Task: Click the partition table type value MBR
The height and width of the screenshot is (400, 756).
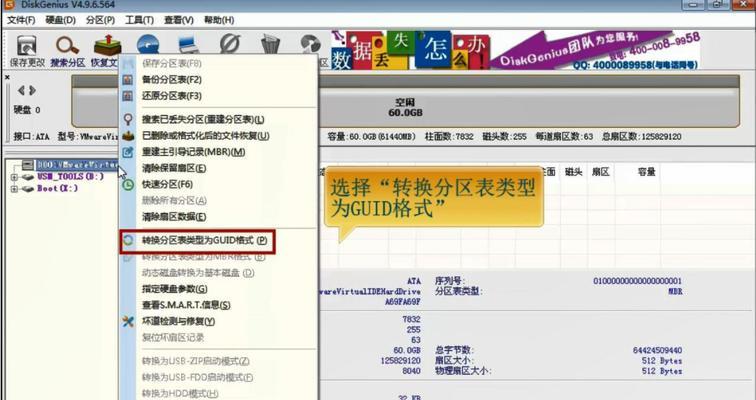Action: pyautogui.click(x=675, y=292)
